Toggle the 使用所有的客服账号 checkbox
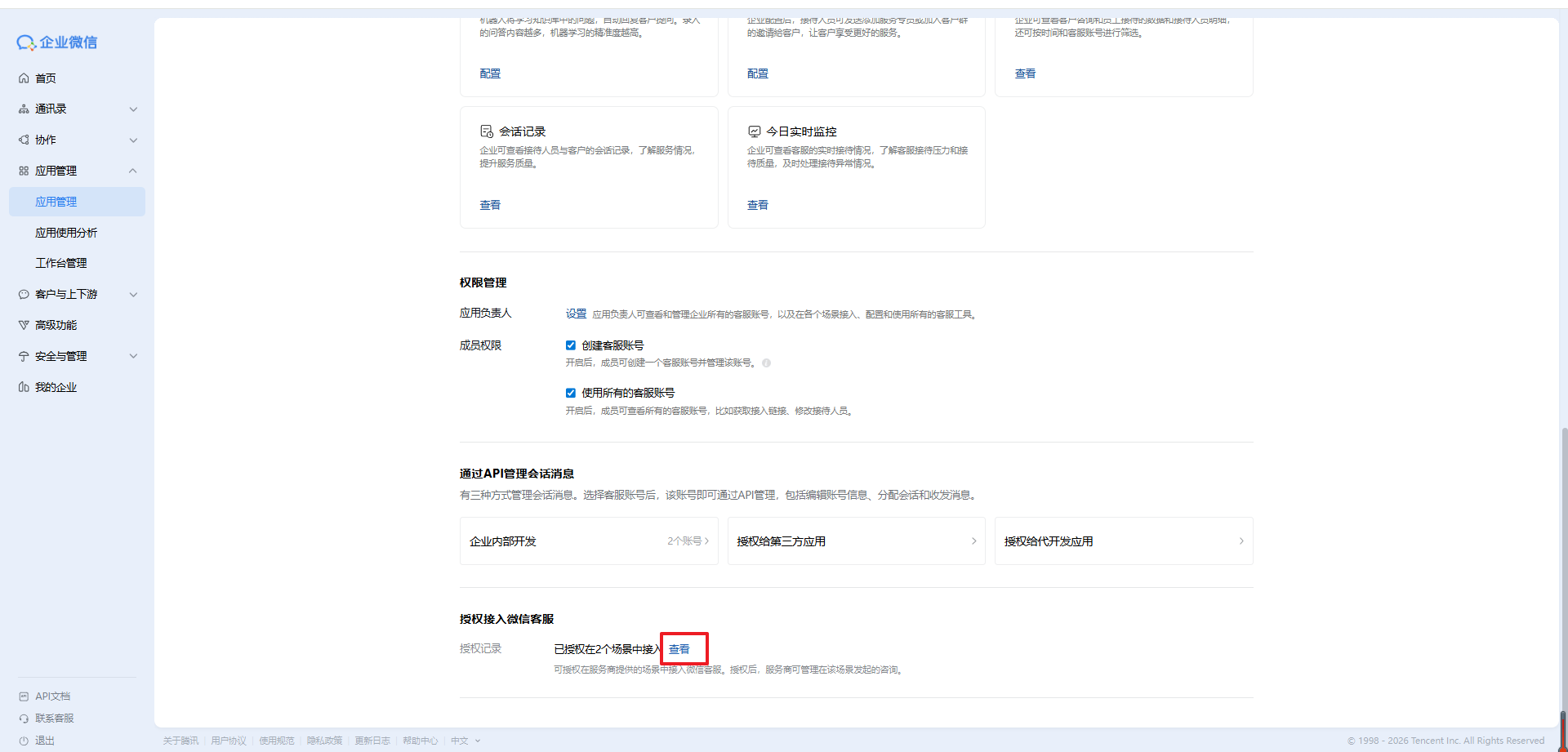 click(571, 393)
